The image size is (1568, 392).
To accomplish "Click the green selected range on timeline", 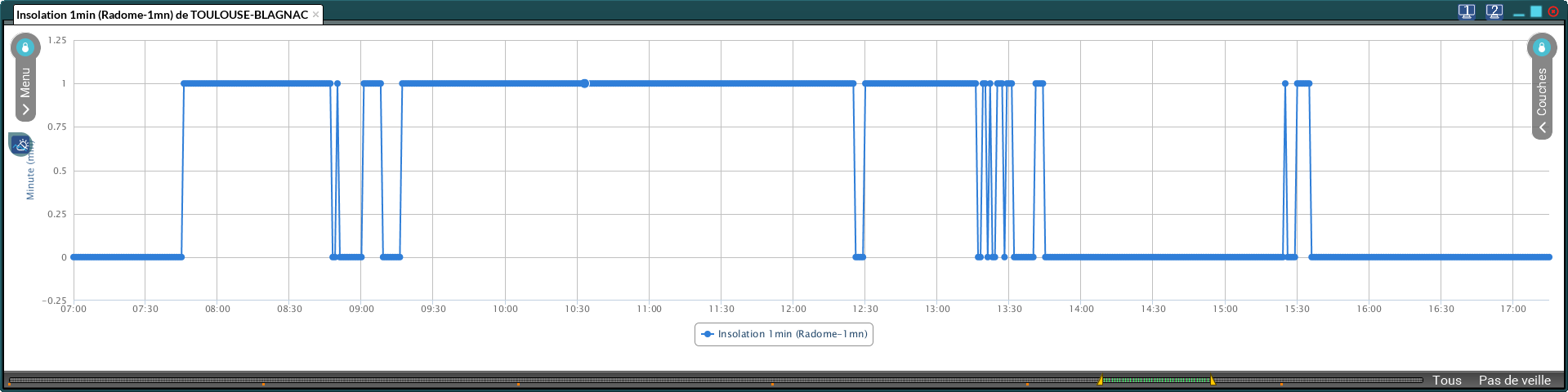I will pos(1156,381).
